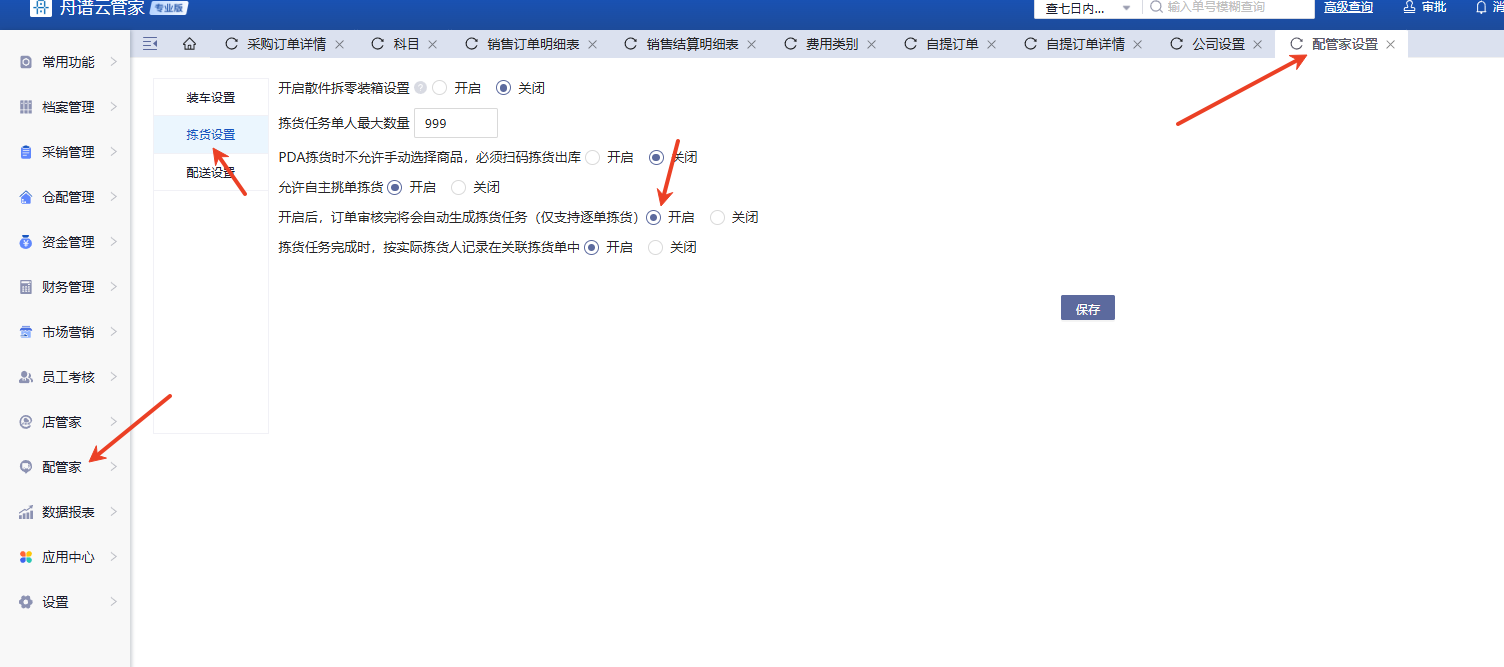Switch to the 公司设置 tab
This screenshot has width=1504, height=667.
(x=1218, y=44)
